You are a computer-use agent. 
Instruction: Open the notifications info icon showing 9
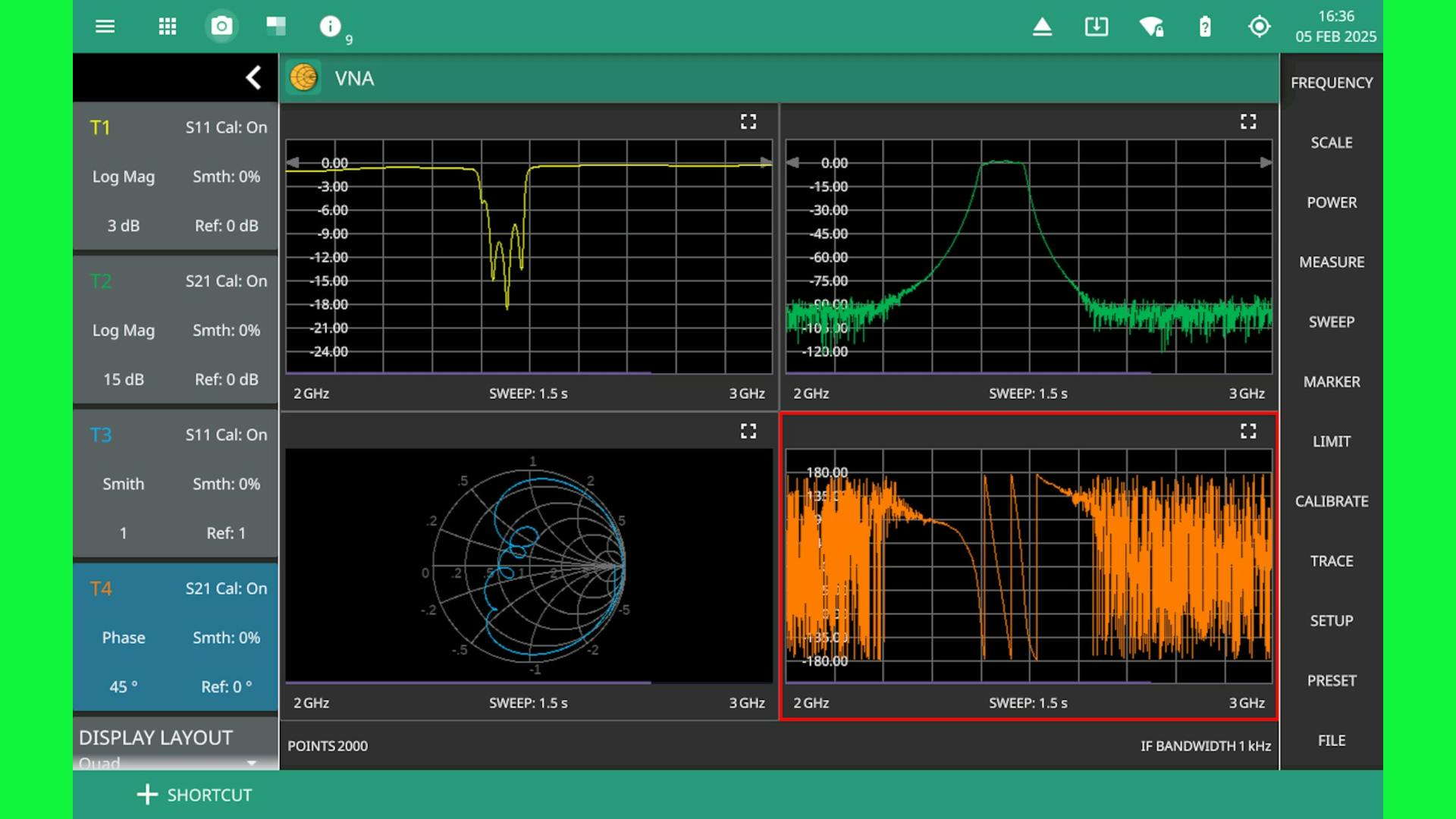[331, 26]
